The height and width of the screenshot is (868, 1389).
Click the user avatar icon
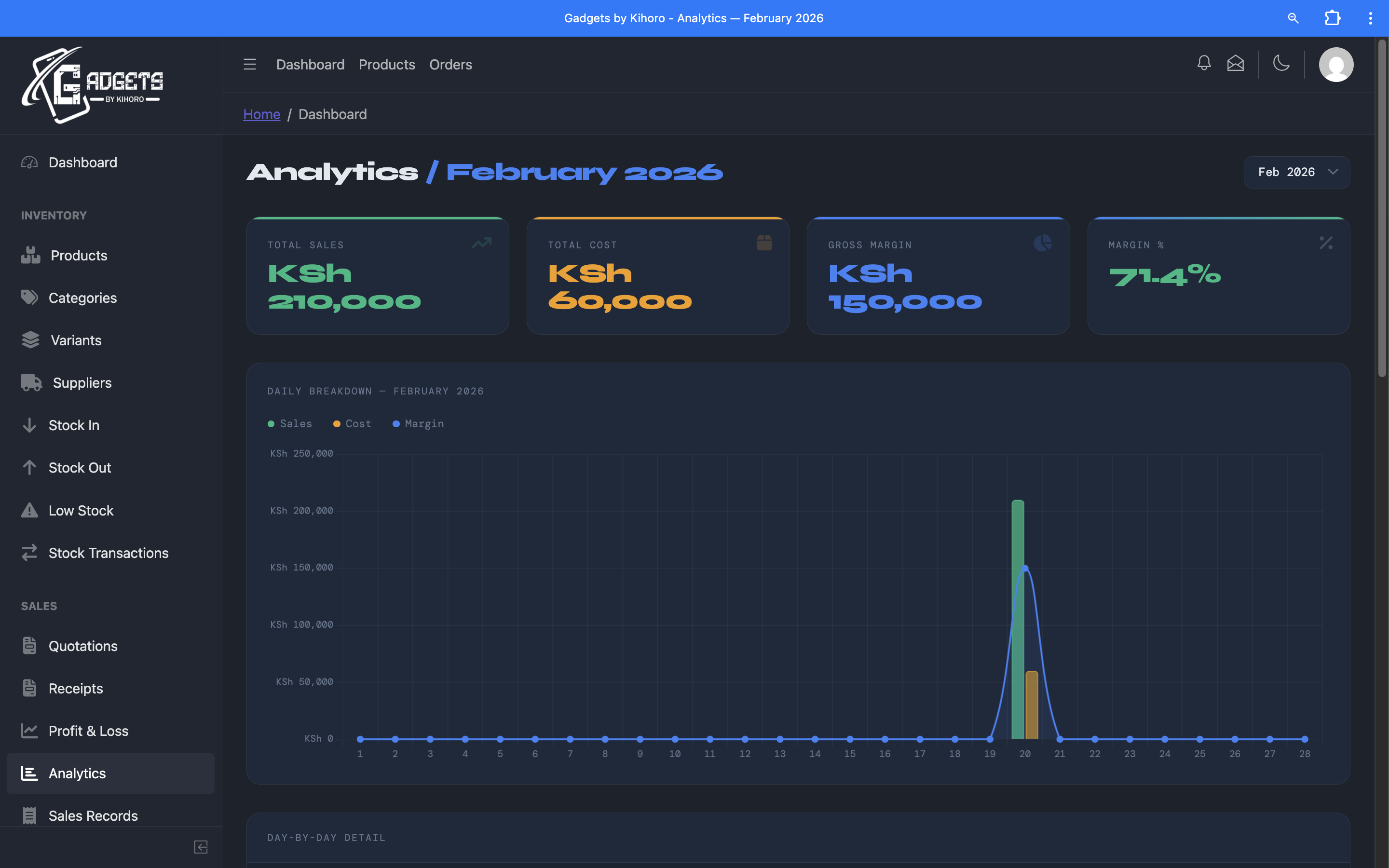tap(1335, 64)
